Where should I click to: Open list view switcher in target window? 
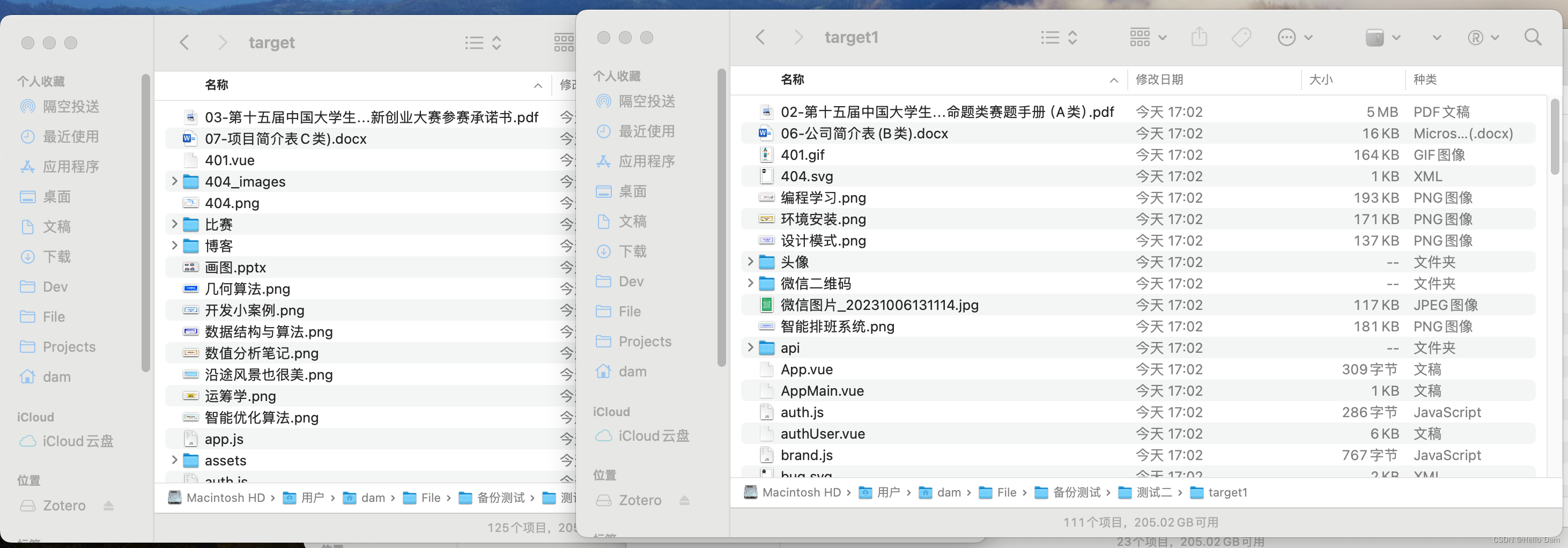tap(483, 42)
